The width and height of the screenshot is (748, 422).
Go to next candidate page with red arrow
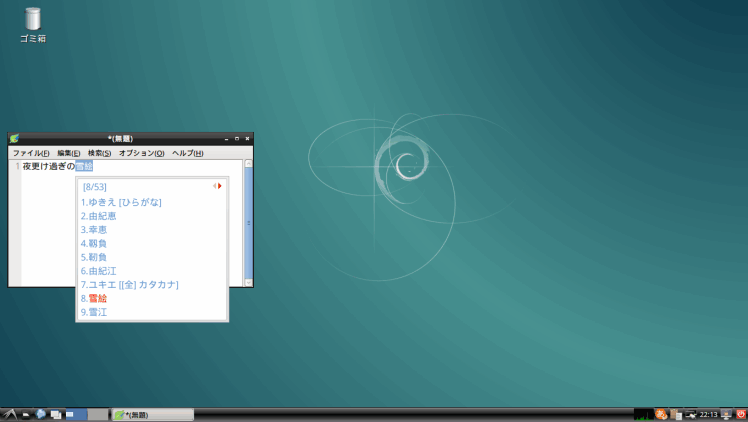tap(220, 186)
